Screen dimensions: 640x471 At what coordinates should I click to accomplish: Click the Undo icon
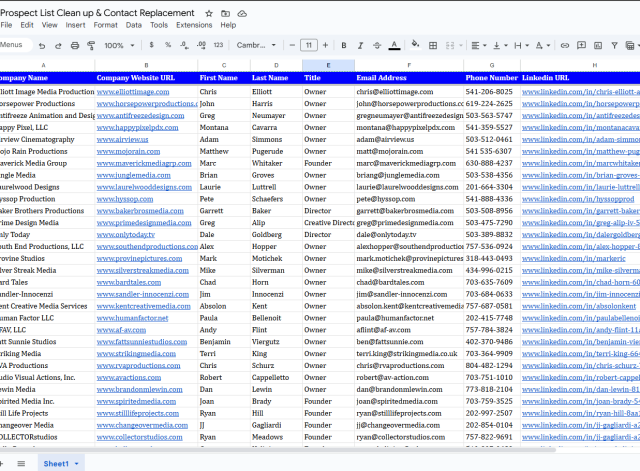click(x=42, y=46)
